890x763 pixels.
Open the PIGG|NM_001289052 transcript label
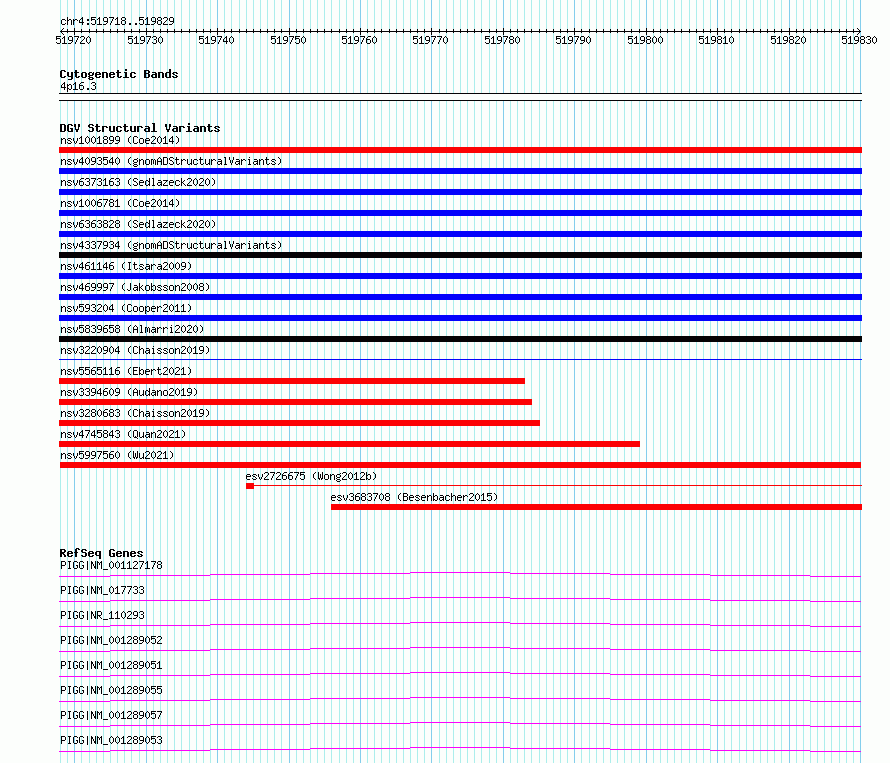[111, 640]
